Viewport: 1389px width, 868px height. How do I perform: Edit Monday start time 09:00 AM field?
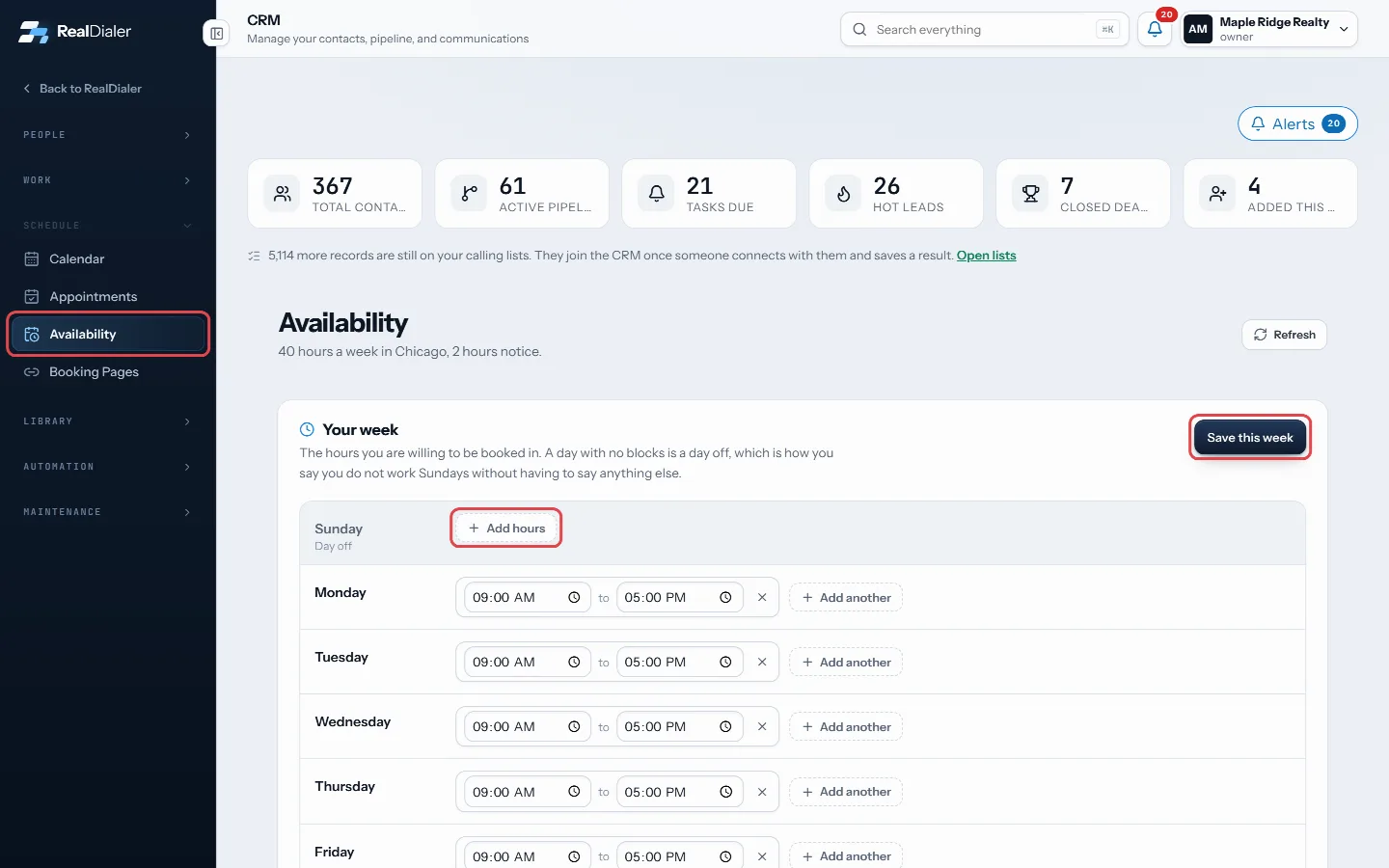click(x=527, y=598)
